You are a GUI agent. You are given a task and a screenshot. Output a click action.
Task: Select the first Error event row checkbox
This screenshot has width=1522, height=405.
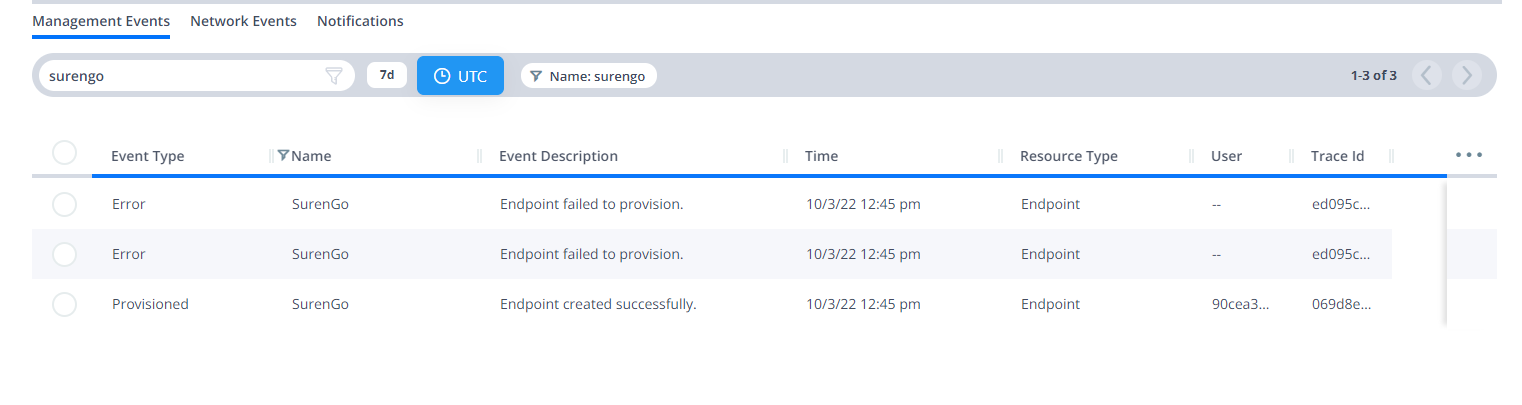pyautogui.click(x=64, y=204)
